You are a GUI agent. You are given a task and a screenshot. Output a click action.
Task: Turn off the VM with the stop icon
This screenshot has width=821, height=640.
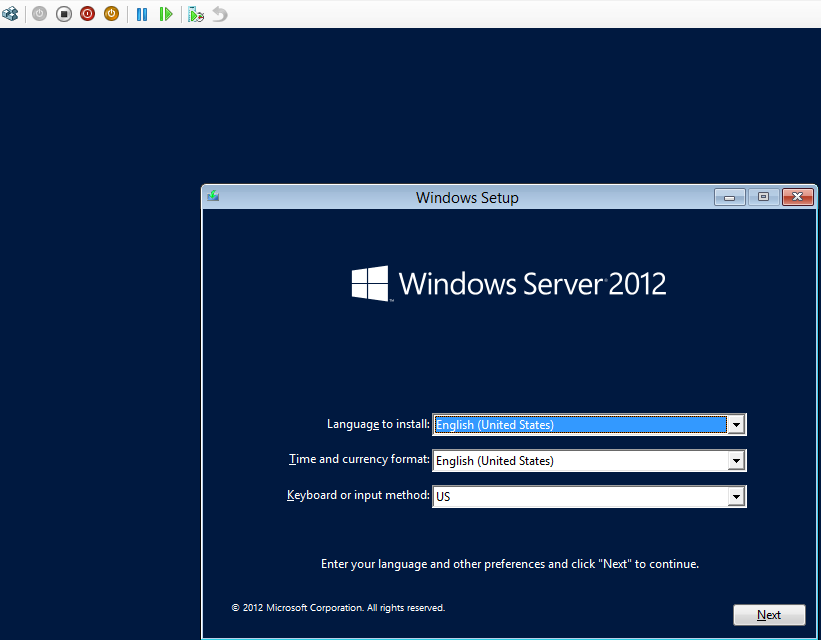click(x=64, y=14)
